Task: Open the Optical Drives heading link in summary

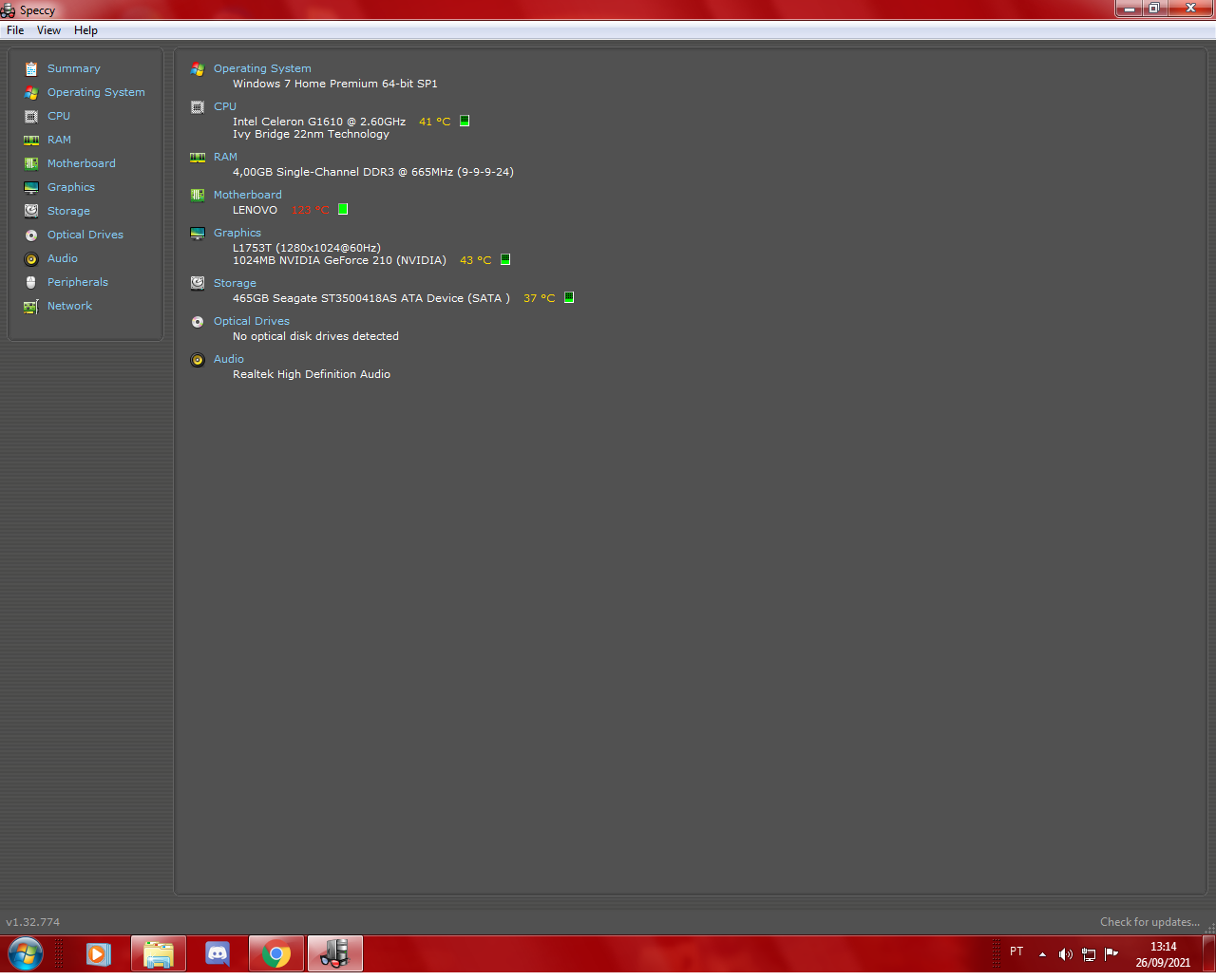Action: coord(252,321)
